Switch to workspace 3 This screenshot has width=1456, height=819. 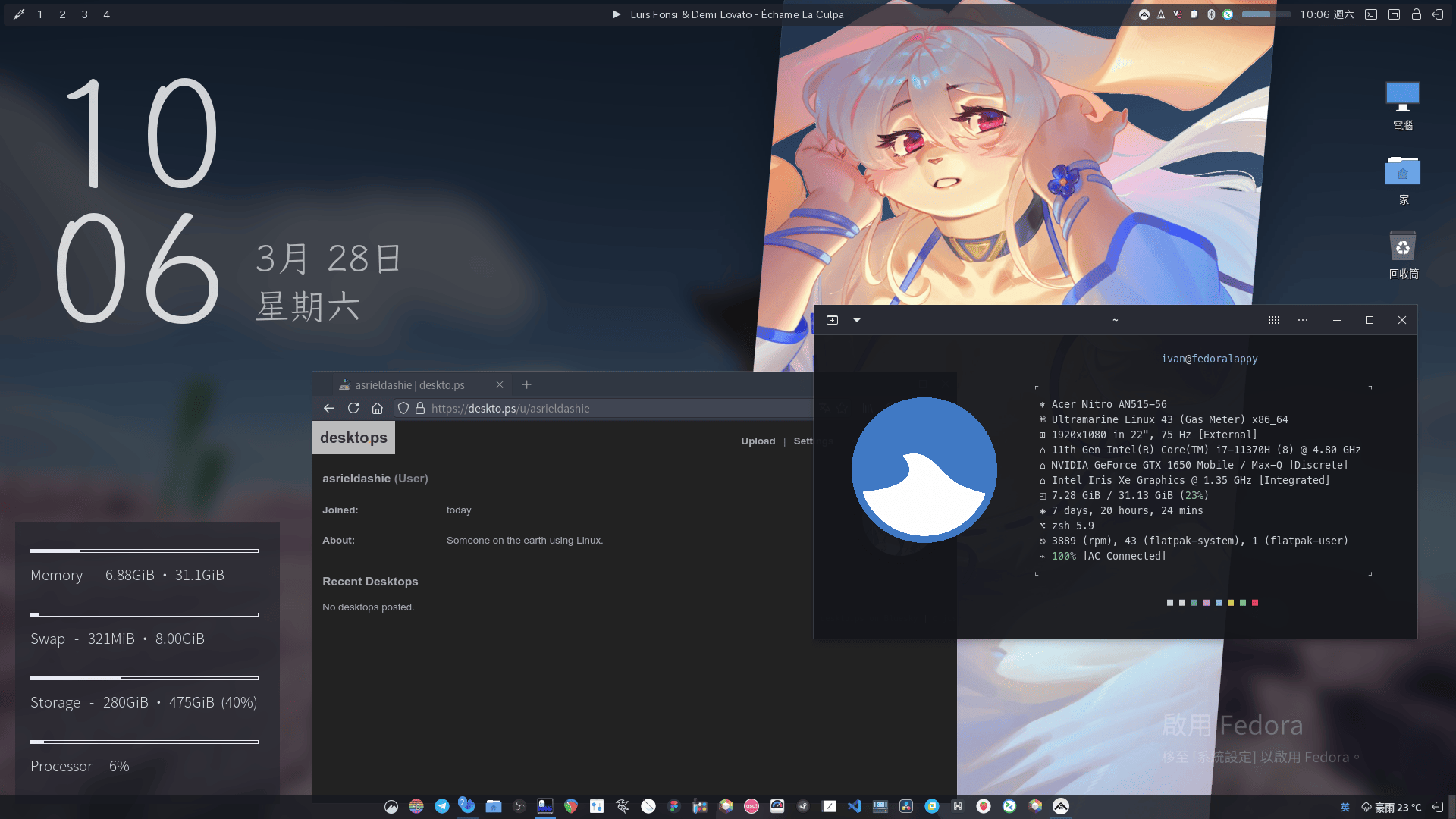(x=84, y=14)
